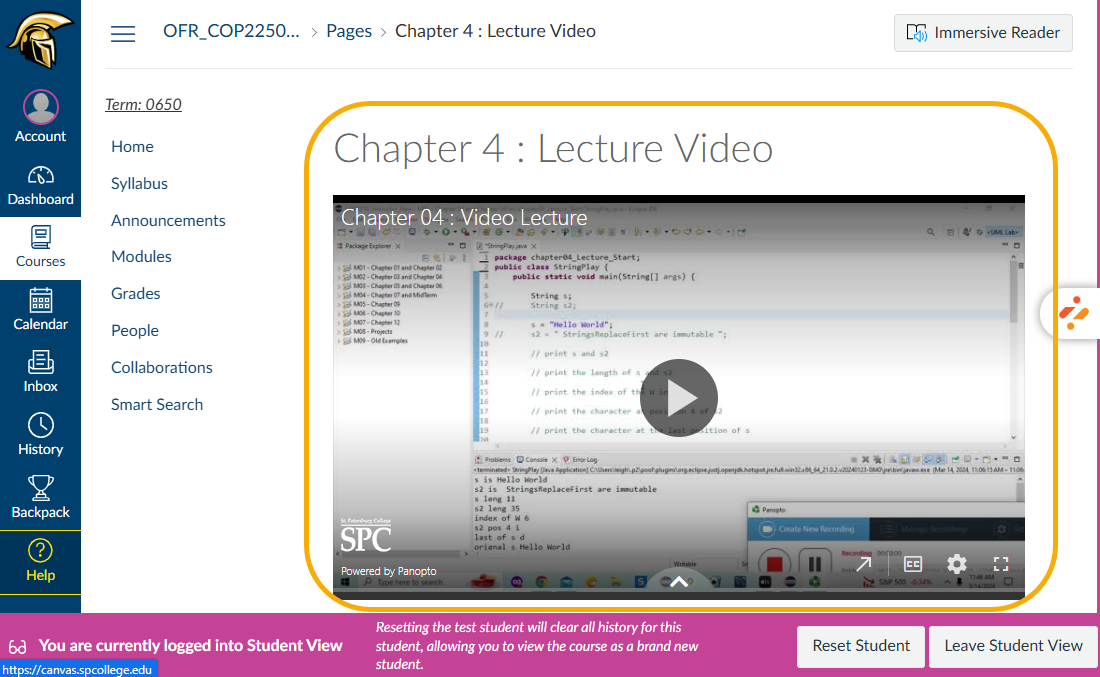Click the Student View glasses icon
The width and height of the screenshot is (1100, 677).
(x=18, y=646)
